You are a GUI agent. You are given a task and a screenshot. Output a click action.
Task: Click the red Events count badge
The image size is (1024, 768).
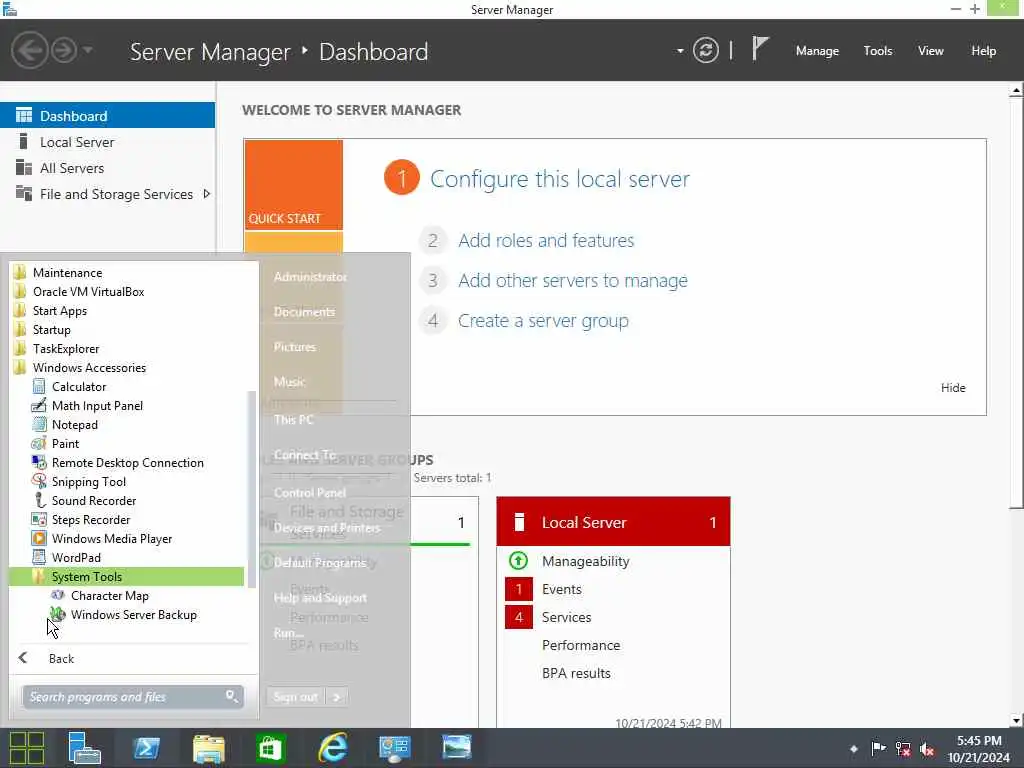pyautogui.click(x=519, y=589)
